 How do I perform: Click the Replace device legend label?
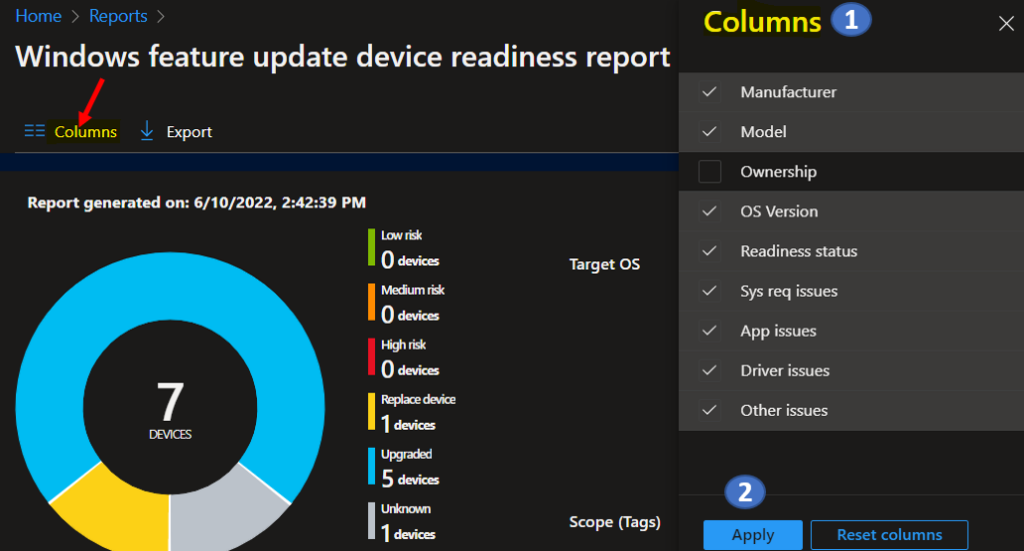click(419, 400)
